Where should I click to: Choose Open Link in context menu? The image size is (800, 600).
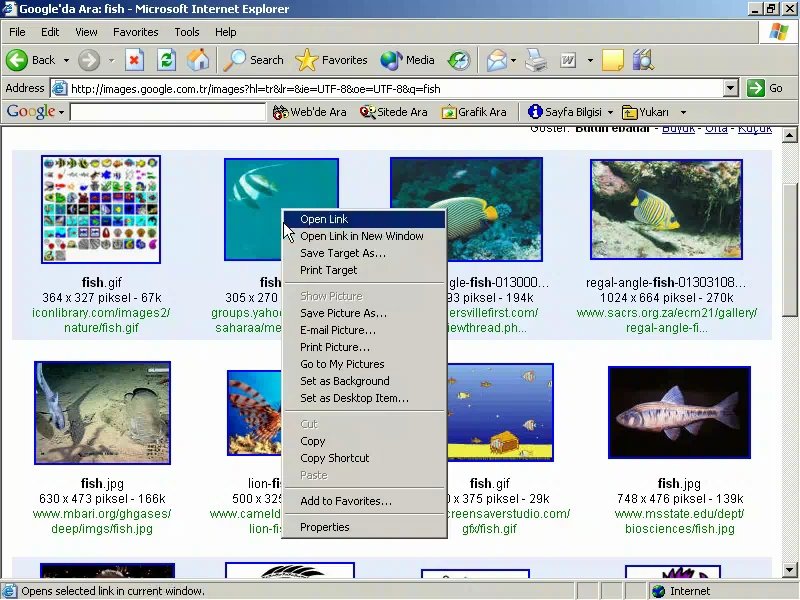click(x=364, y=219)
